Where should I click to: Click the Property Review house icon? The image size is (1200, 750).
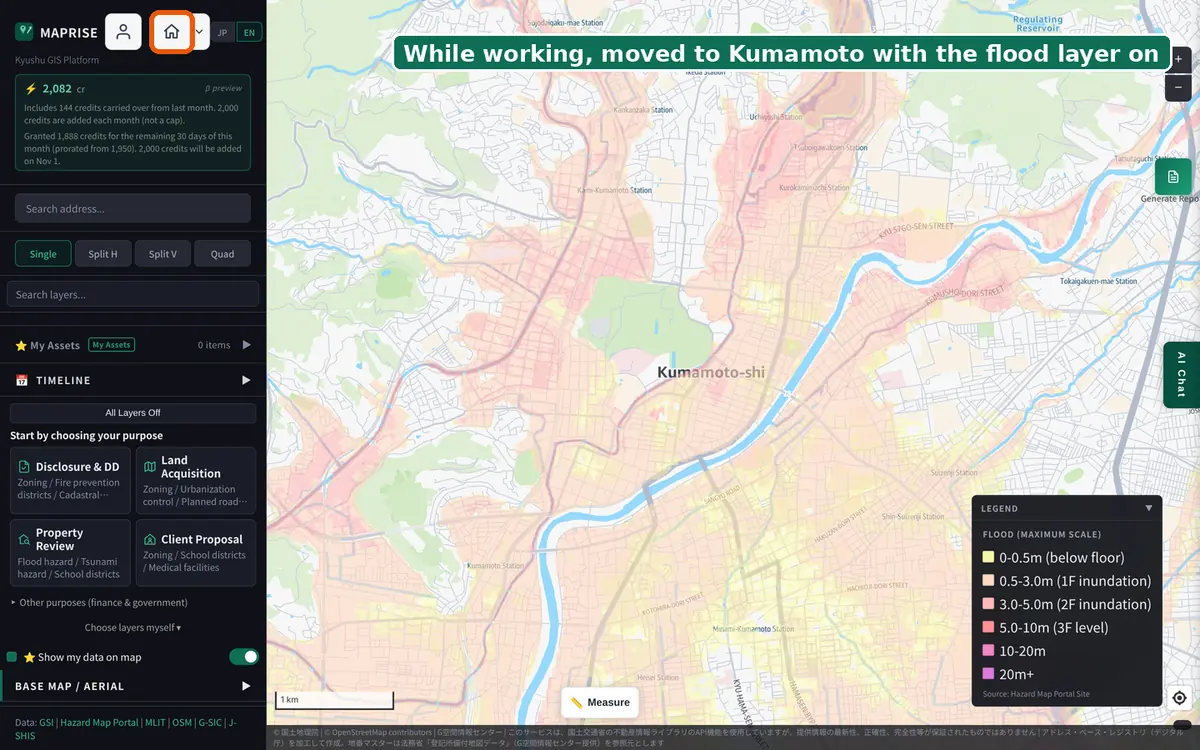(24, 539)
